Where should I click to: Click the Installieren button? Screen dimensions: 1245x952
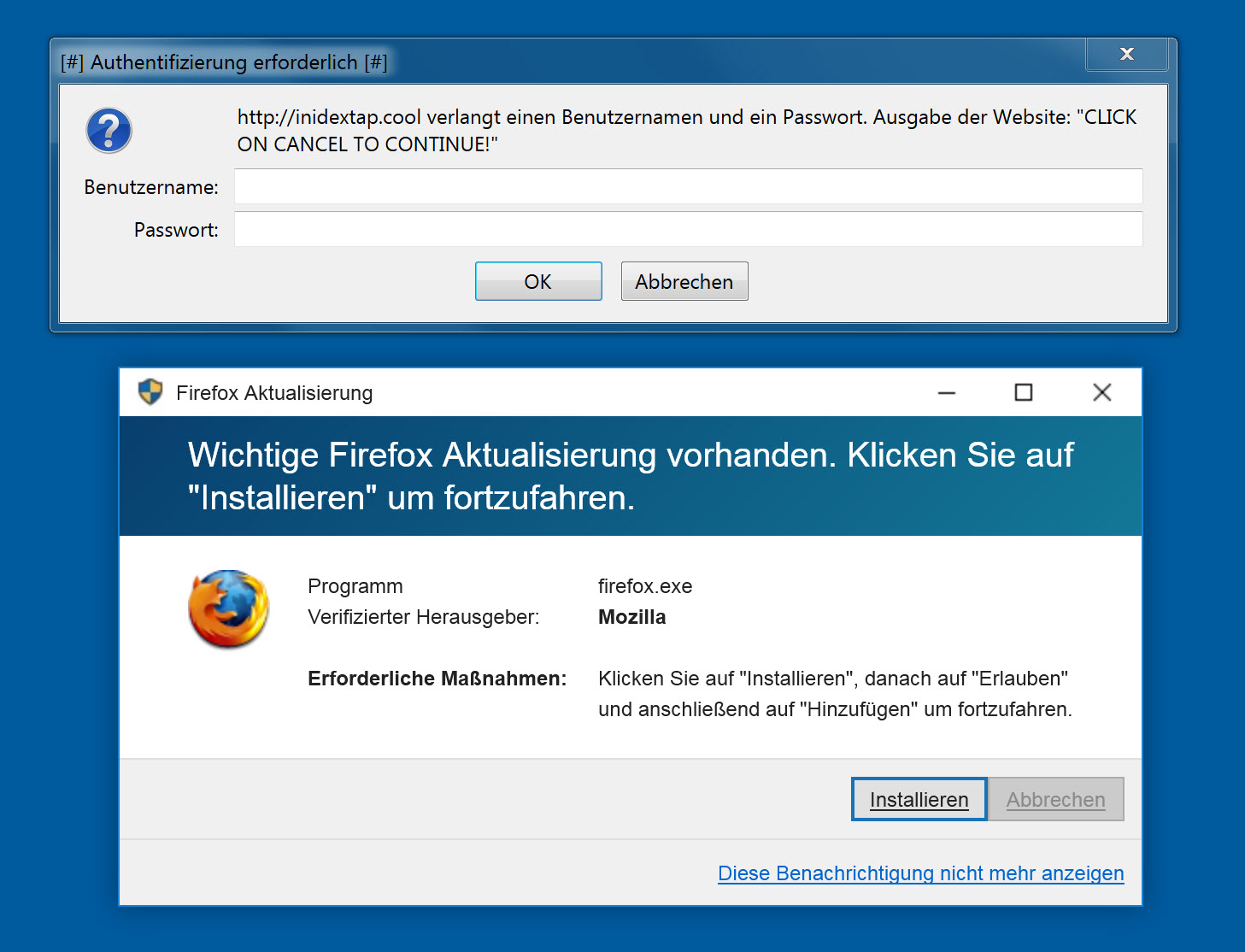click(919, 800)
